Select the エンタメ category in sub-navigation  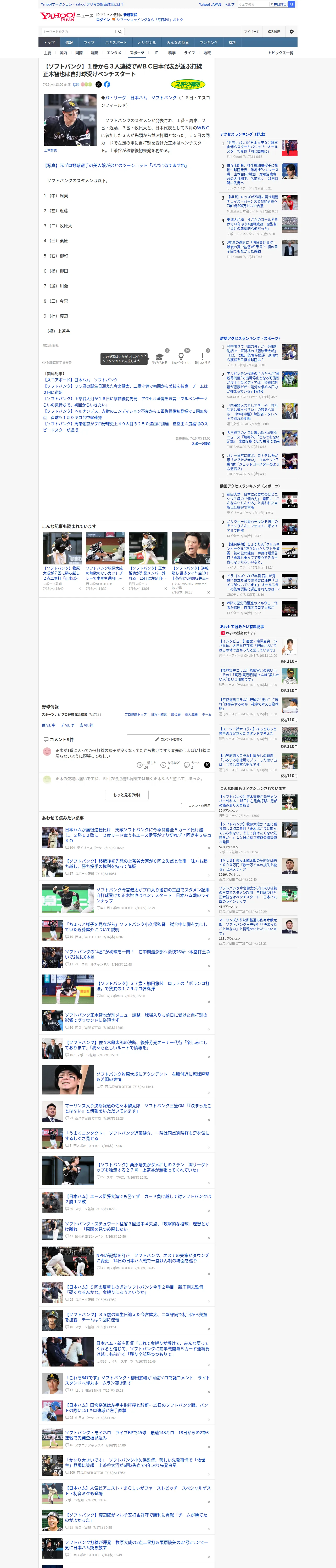[x=114, y=53]
